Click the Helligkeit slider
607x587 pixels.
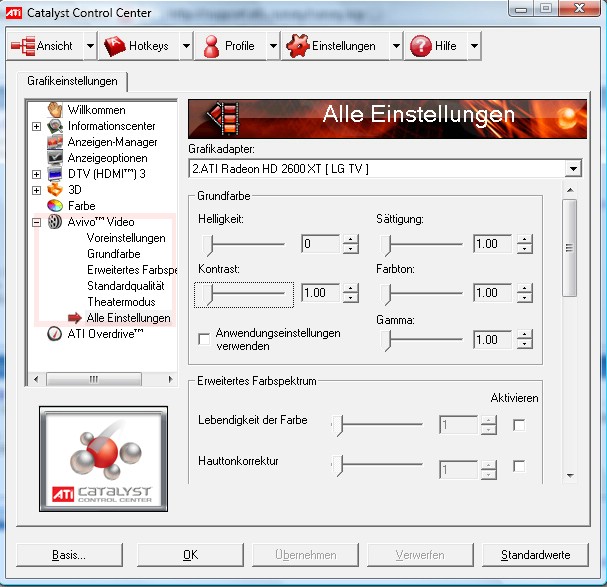[x=244, y=245]
